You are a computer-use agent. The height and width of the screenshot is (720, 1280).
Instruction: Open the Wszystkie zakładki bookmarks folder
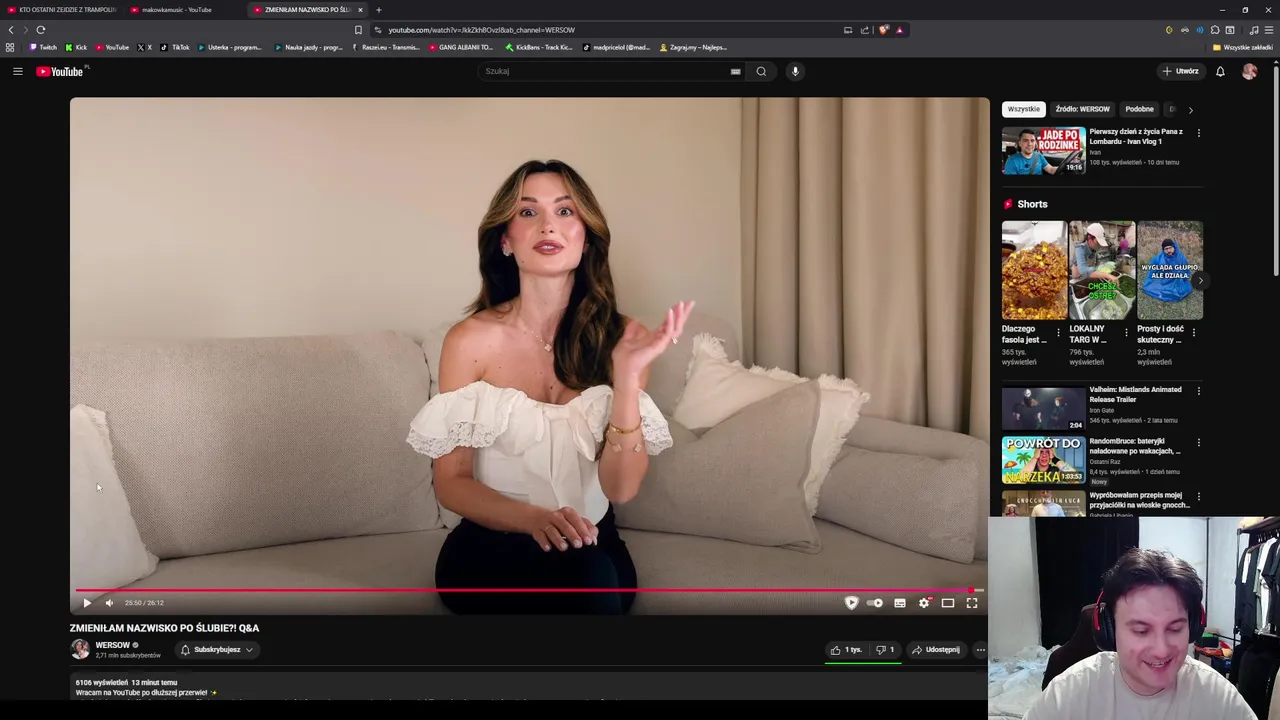1243,47
